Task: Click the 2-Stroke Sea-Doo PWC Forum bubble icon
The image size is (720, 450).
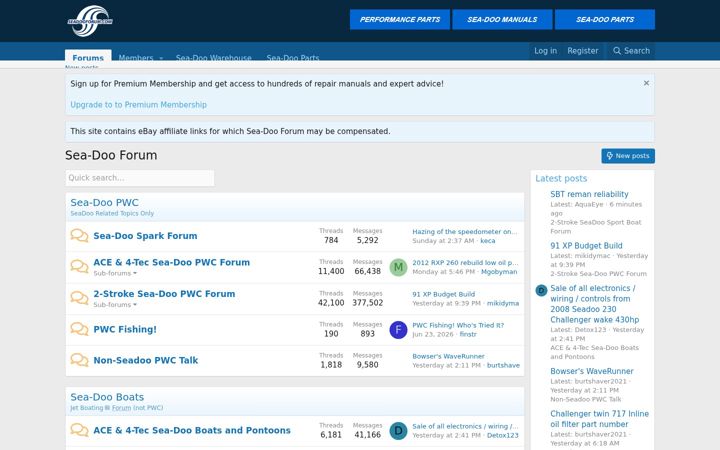Action: point(79,298)
